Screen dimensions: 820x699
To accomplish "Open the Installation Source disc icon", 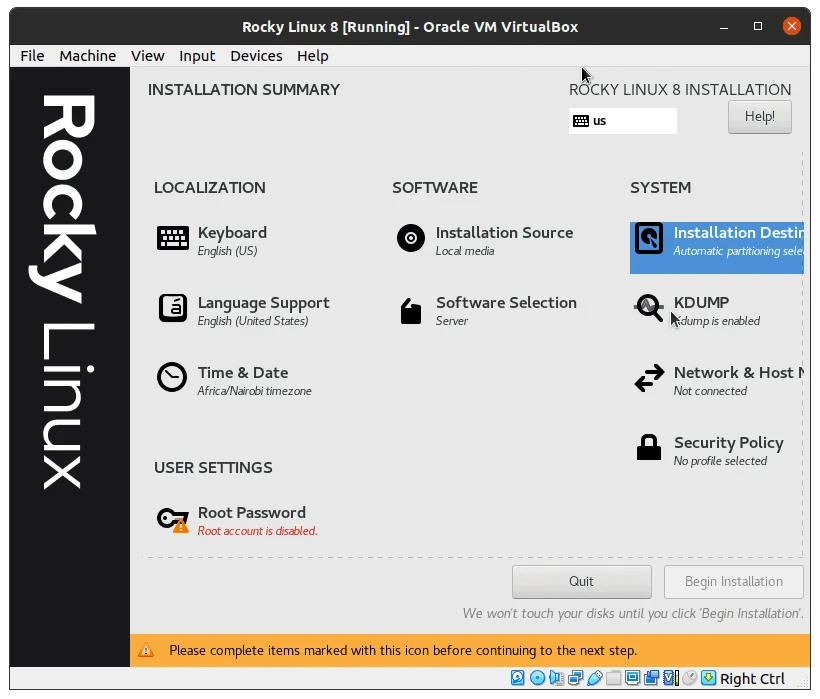I will click(410, 238).
